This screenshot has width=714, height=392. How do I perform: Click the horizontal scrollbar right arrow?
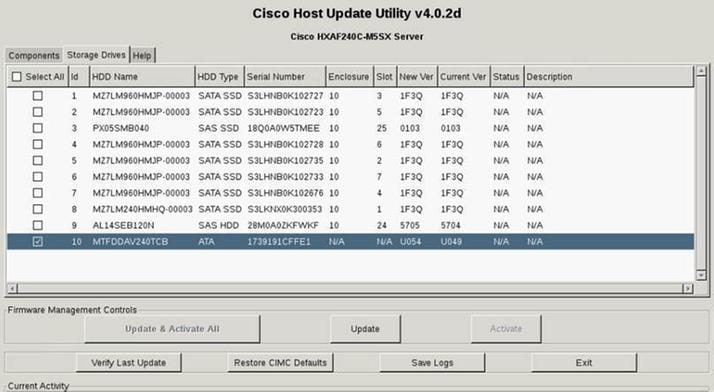coord(688,288)
